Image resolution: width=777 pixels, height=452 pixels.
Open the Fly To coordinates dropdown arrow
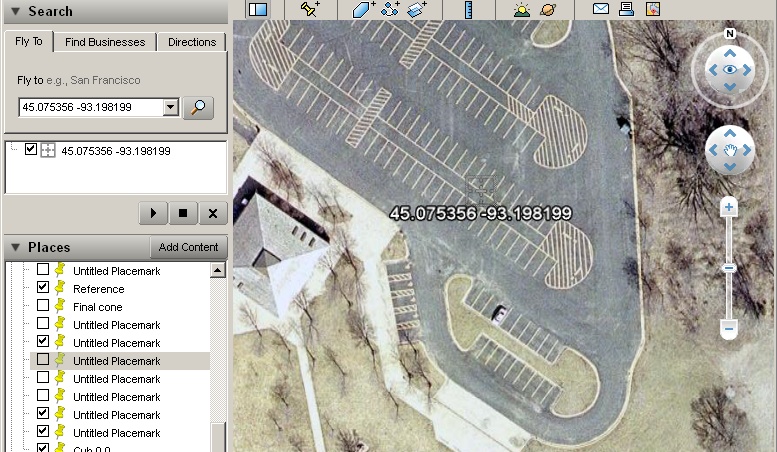click(x=170, y=108)
